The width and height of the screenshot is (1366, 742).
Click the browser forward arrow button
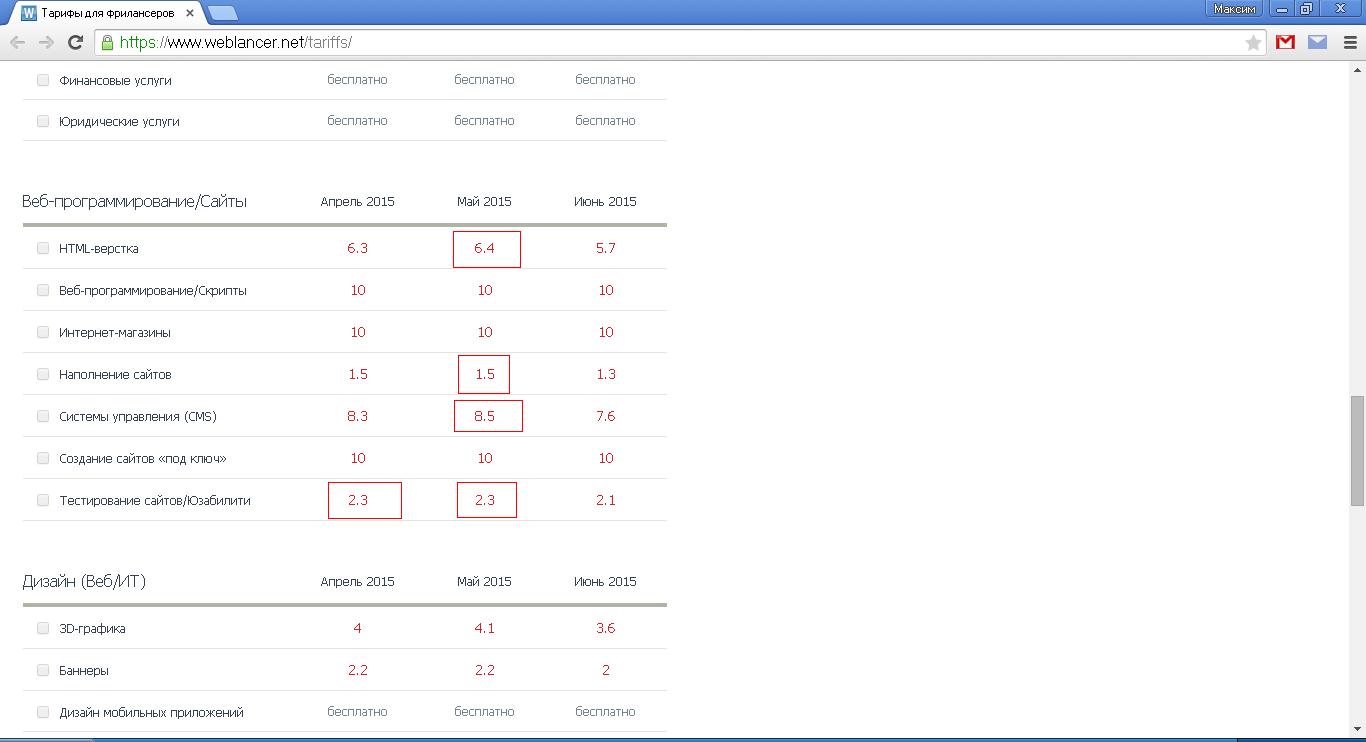point(46,42)
